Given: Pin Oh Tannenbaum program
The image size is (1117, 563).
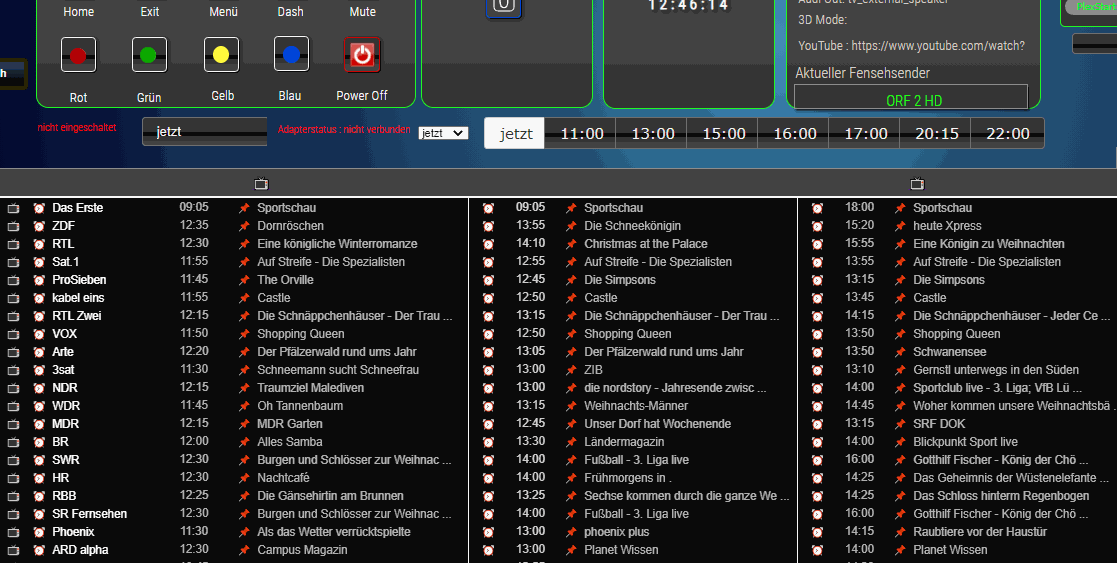Looking at the screenshot, I should click(x=244, y=406).
